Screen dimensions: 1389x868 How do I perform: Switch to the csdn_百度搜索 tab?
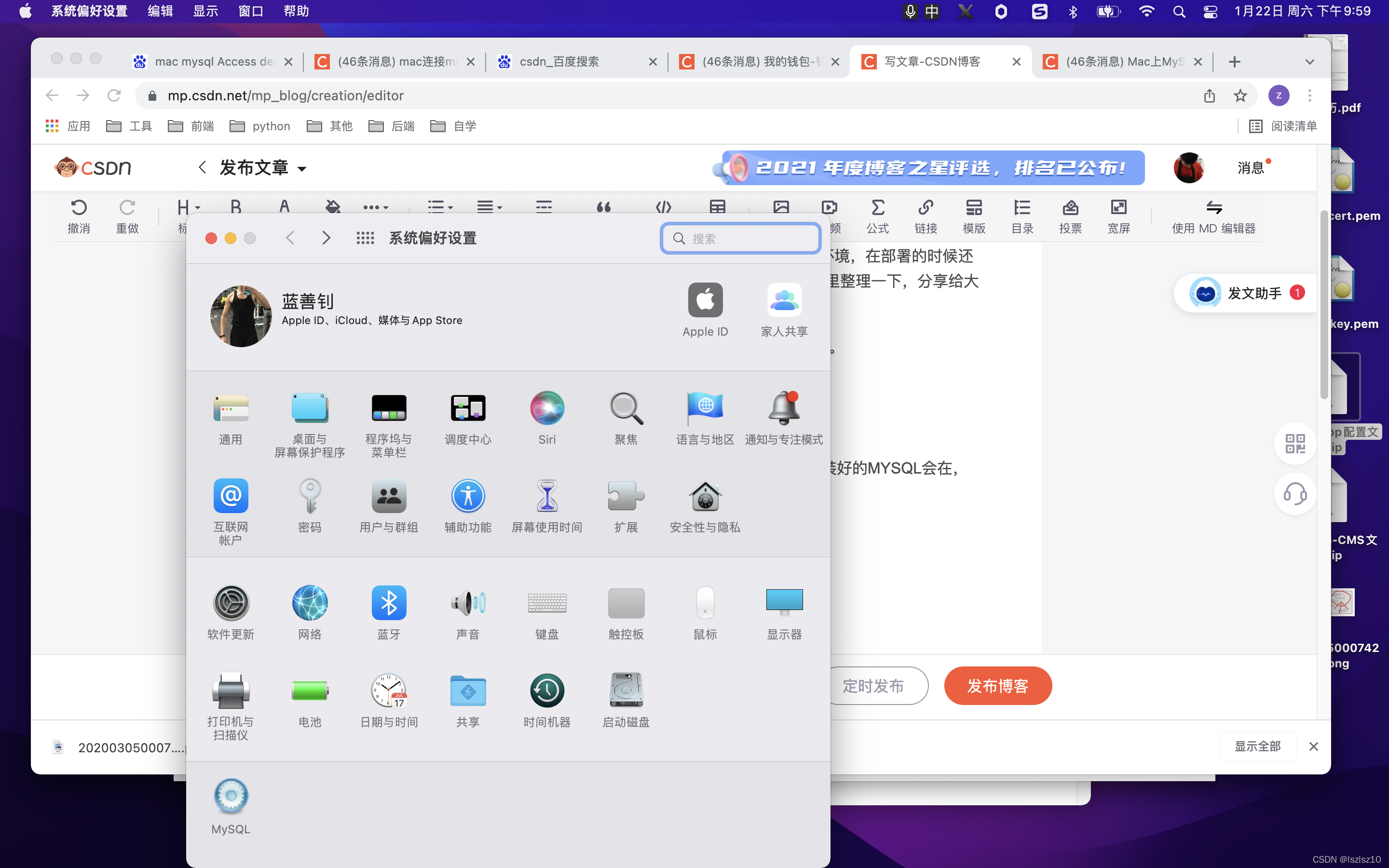tap(577, 61)
